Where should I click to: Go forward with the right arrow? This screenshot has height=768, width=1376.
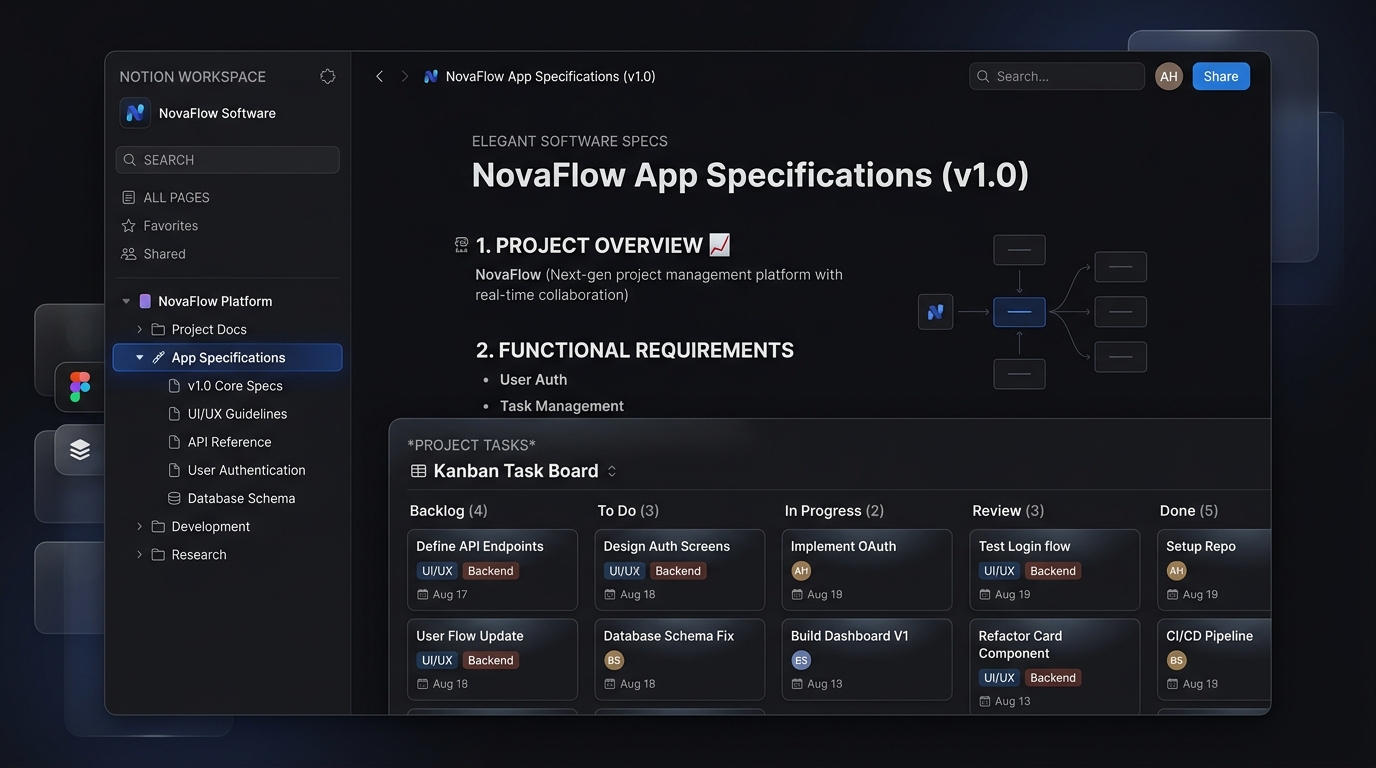(x=405, y=76)
